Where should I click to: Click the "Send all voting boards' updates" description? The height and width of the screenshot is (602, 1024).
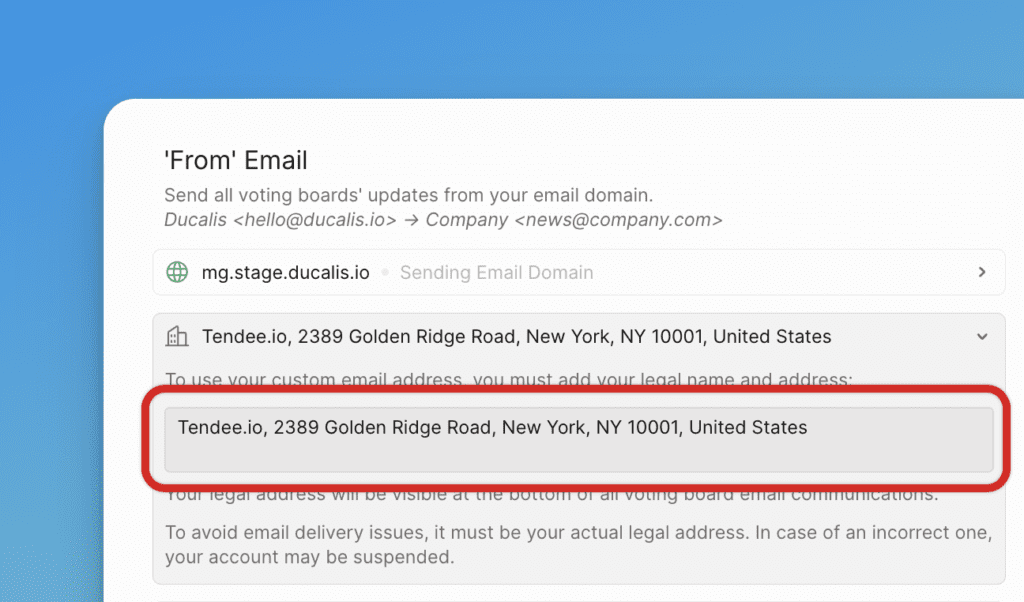point(408,195)
